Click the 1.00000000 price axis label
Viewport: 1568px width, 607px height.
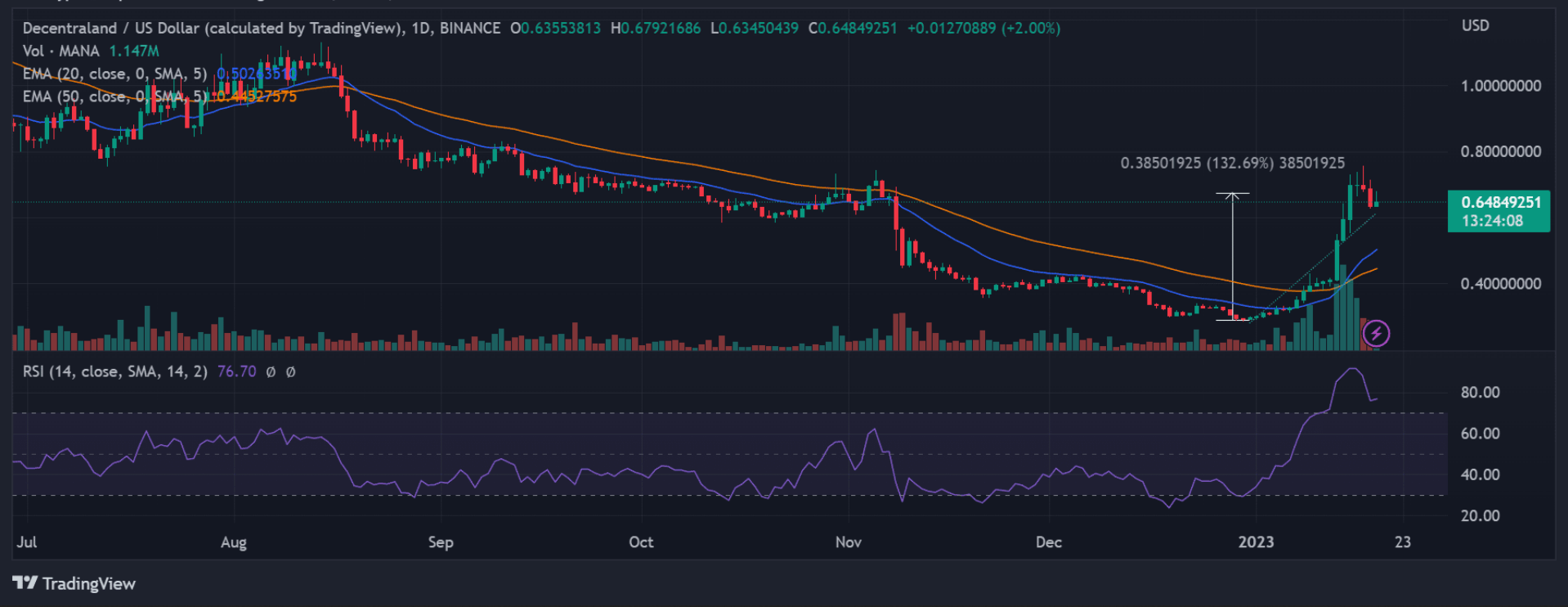tap(1501, 86)
